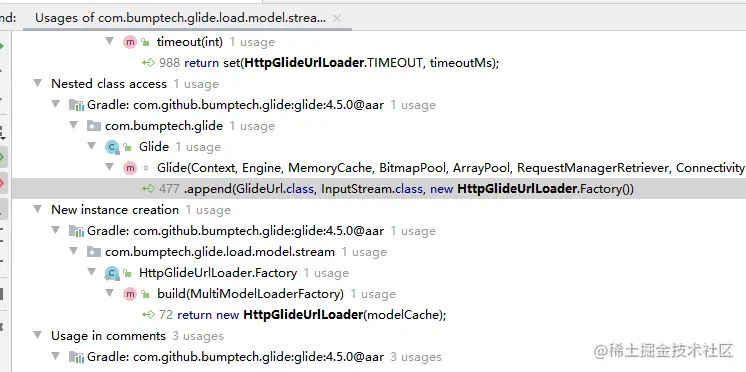This screenshot has height=372, width=746.
Task: Click package folder icon for com.bumptech.glide
Action: [94, 126]
